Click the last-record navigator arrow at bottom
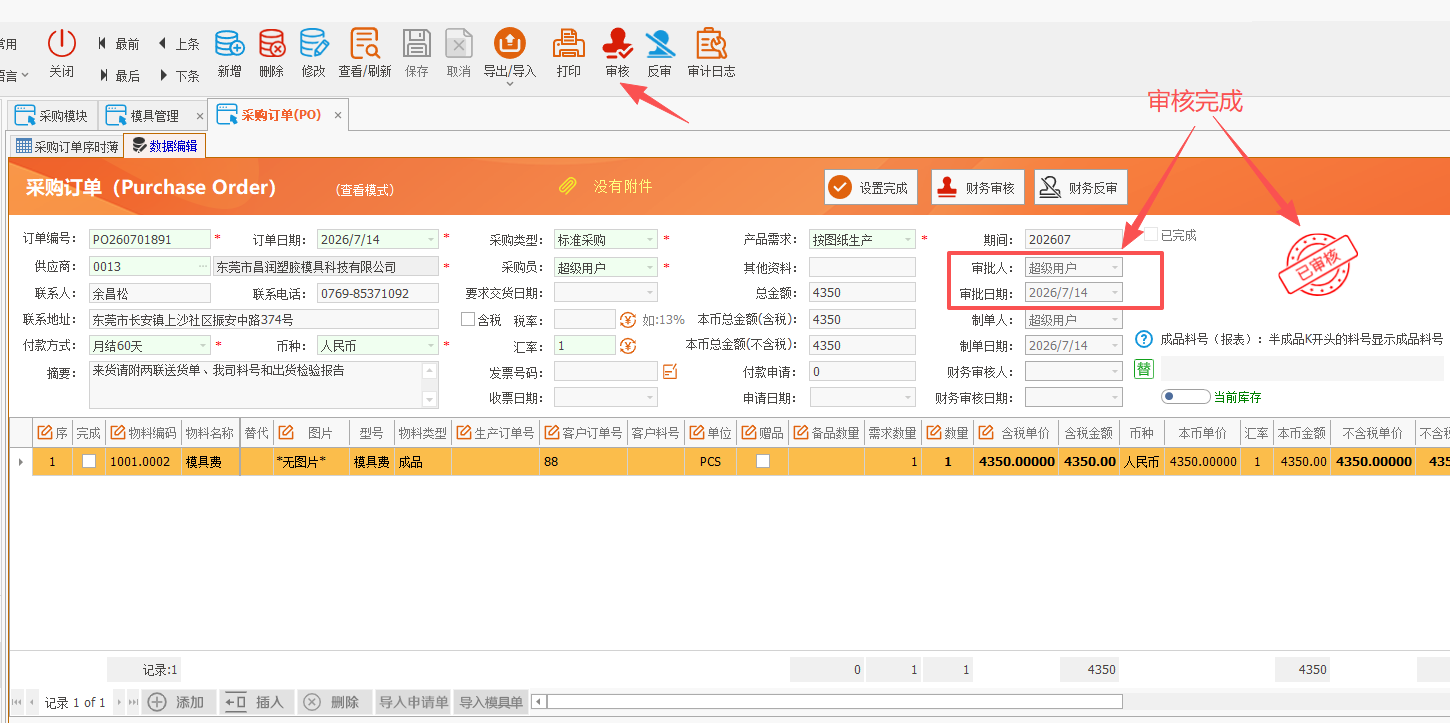 pyautogui.click(x=133, y=702)
